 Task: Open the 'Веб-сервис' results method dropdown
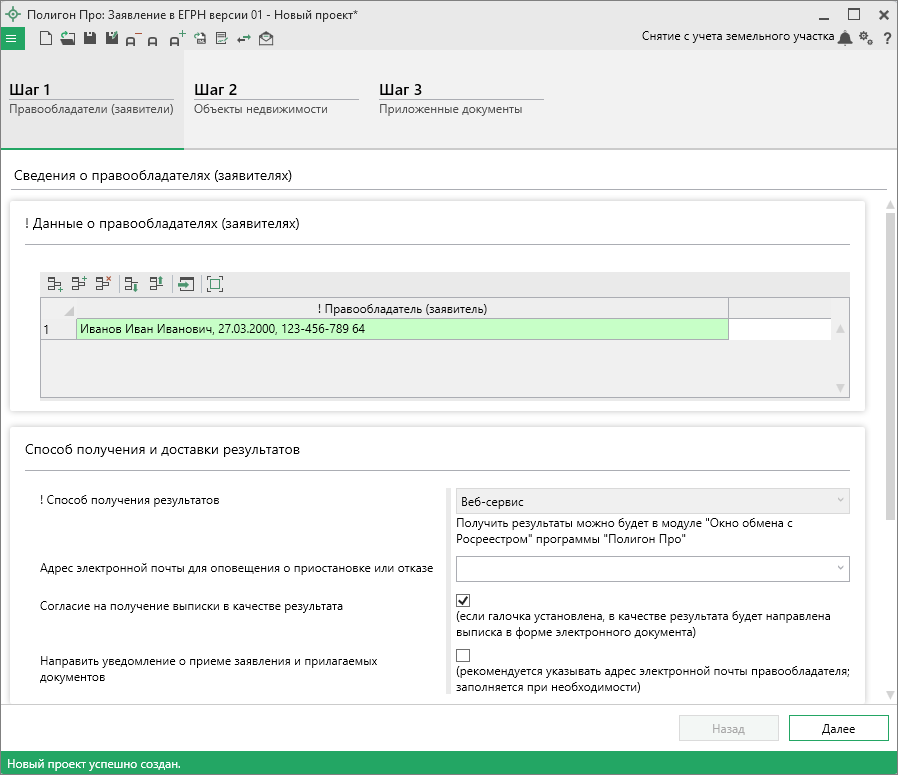[x=652, y=500]
